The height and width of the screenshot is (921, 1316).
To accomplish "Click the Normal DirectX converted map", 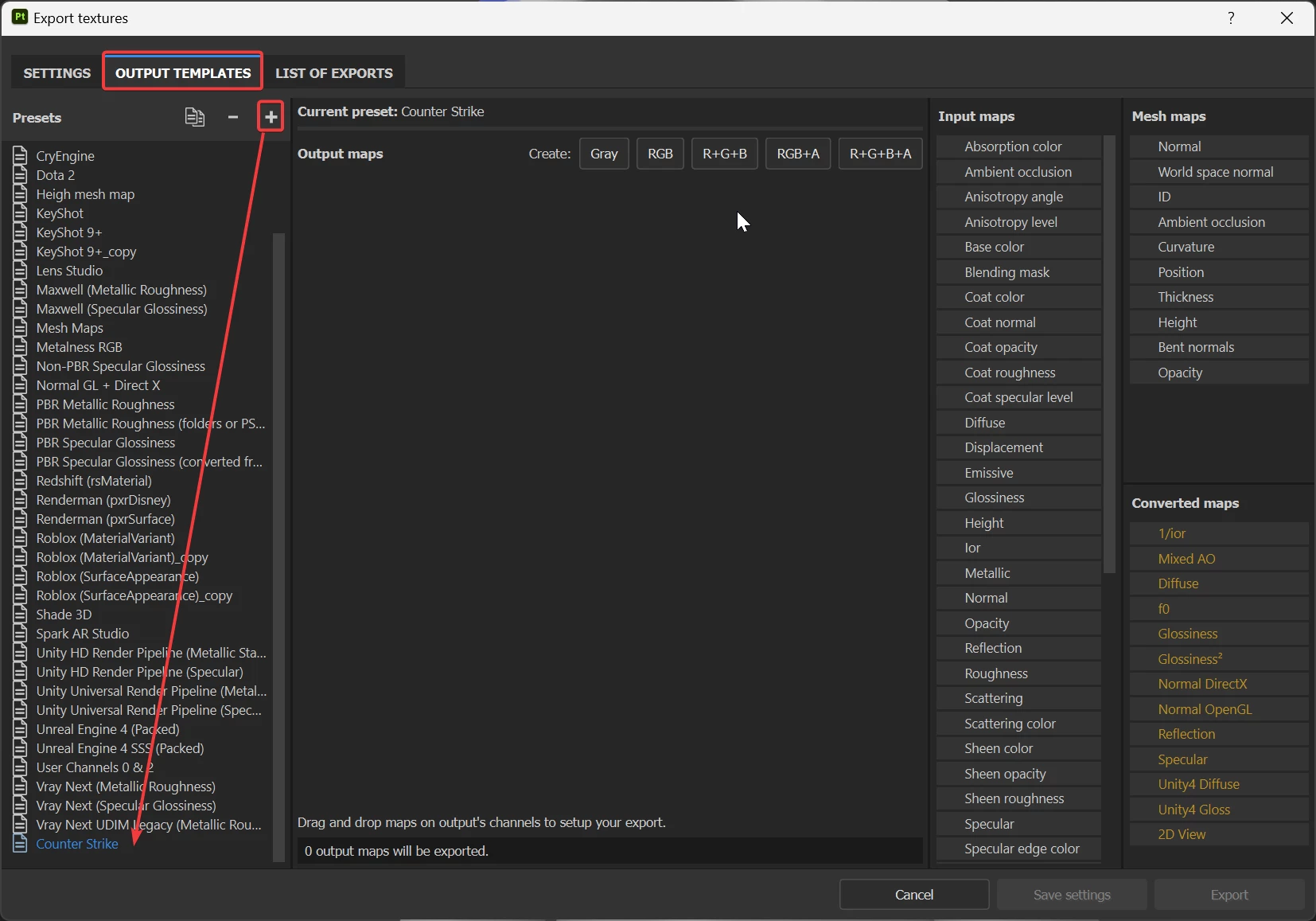I will pos(1219,684).
